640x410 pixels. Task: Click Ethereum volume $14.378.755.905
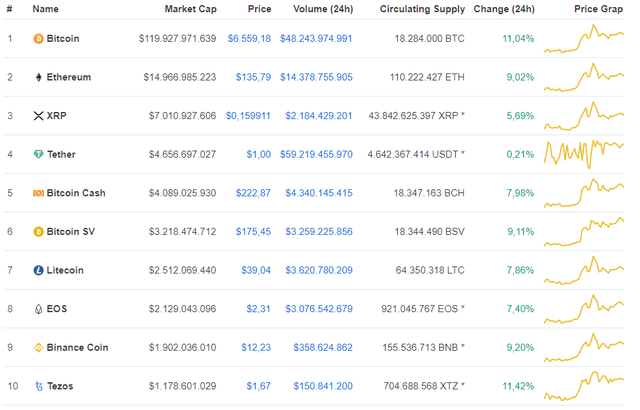(x=316, y=77)
